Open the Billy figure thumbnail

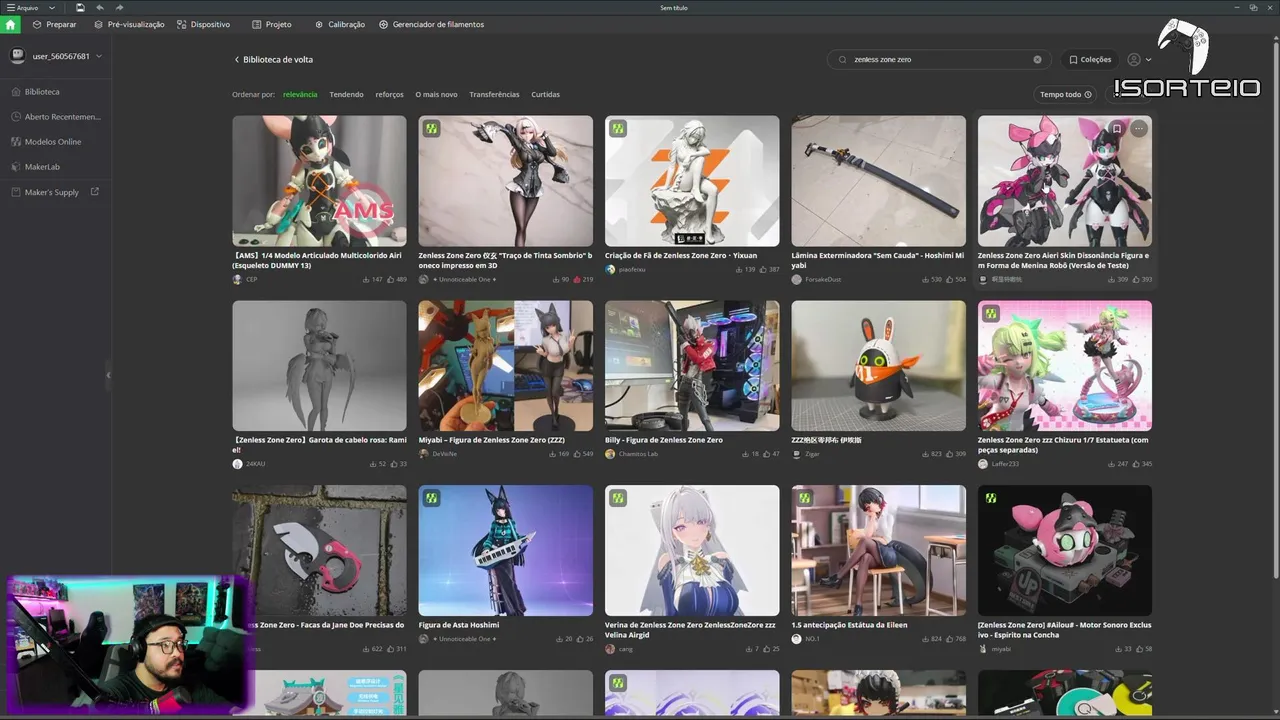pyautogui.click(x=692, y=366)
